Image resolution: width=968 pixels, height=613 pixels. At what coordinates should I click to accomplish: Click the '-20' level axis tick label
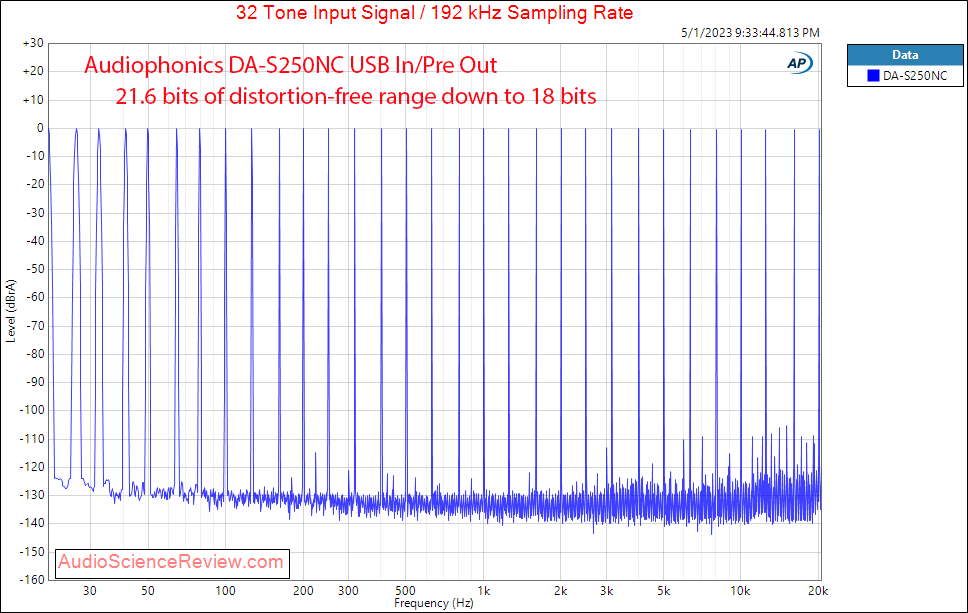35,184
